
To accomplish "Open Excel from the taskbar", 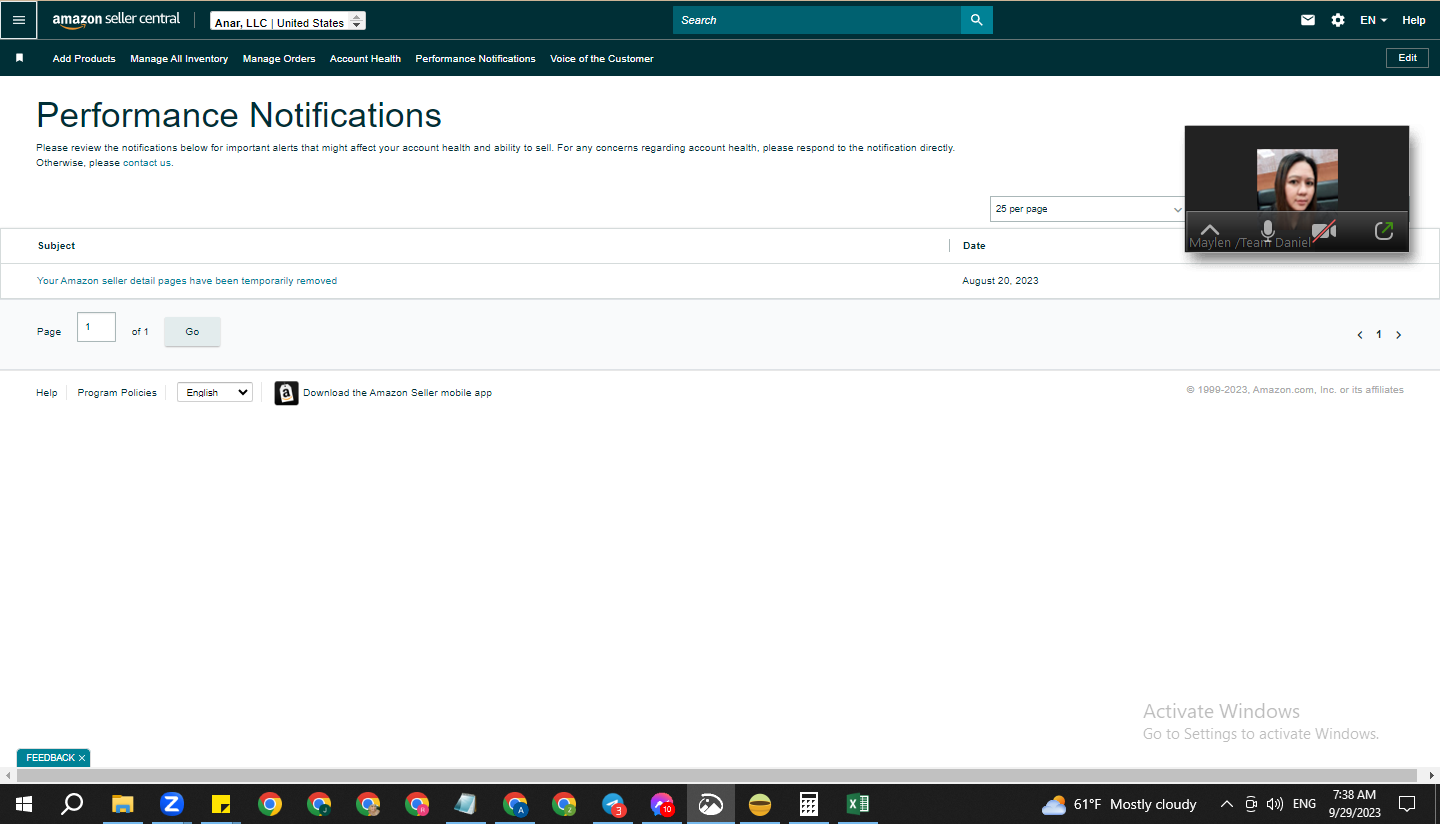I will coord(858,804).
